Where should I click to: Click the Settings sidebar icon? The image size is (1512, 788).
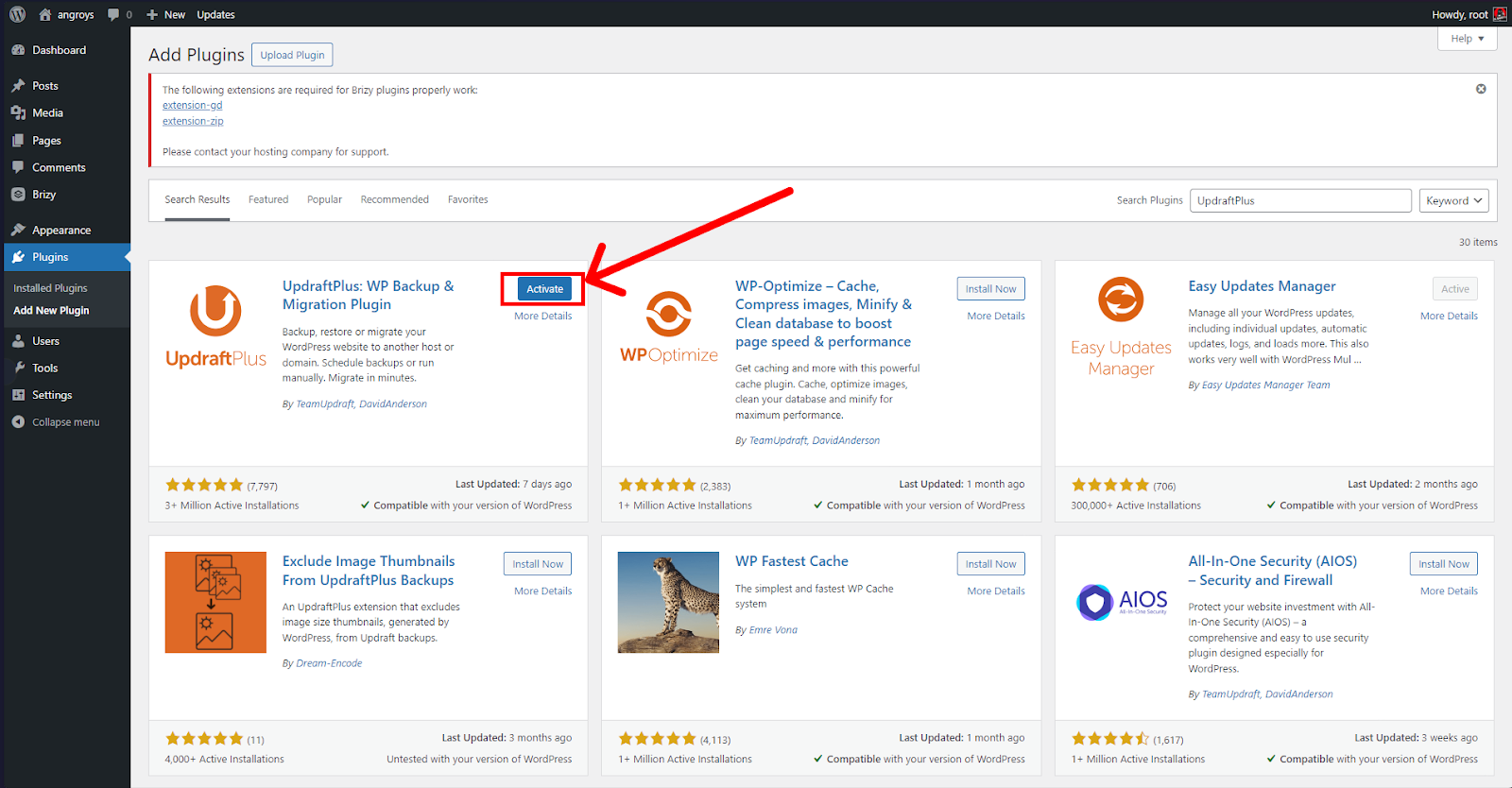[x=19, y=395]
